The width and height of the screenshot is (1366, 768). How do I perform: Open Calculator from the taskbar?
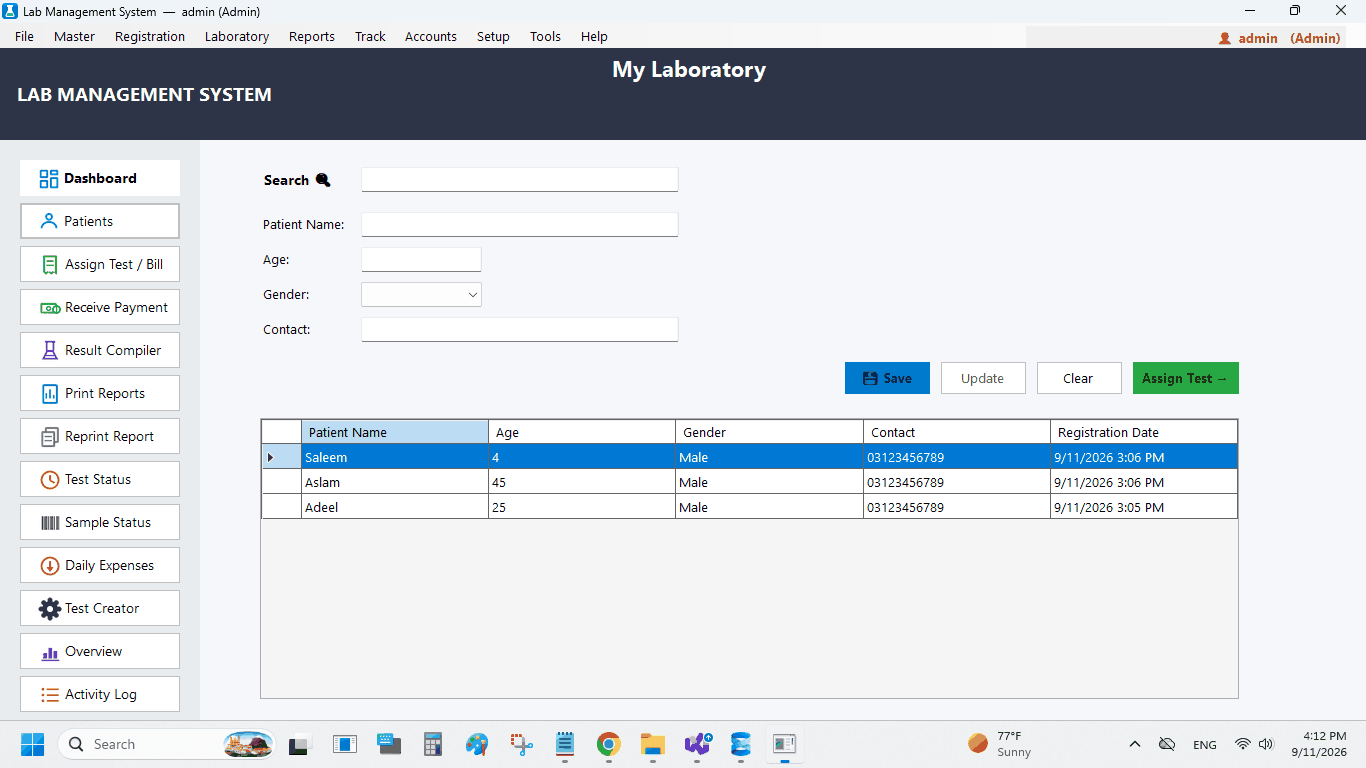[x=433, y=744]
